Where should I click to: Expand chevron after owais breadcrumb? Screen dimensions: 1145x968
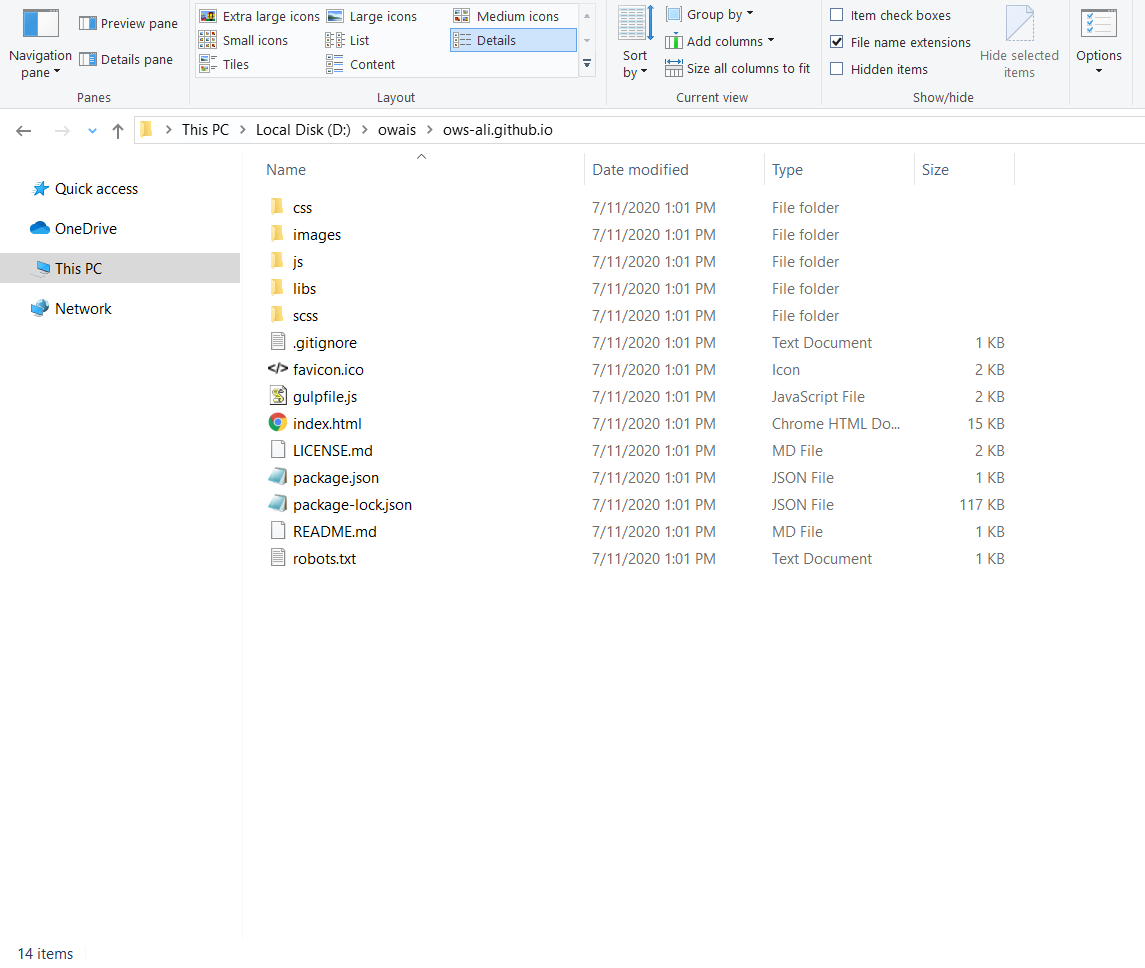tap(429, 130)
